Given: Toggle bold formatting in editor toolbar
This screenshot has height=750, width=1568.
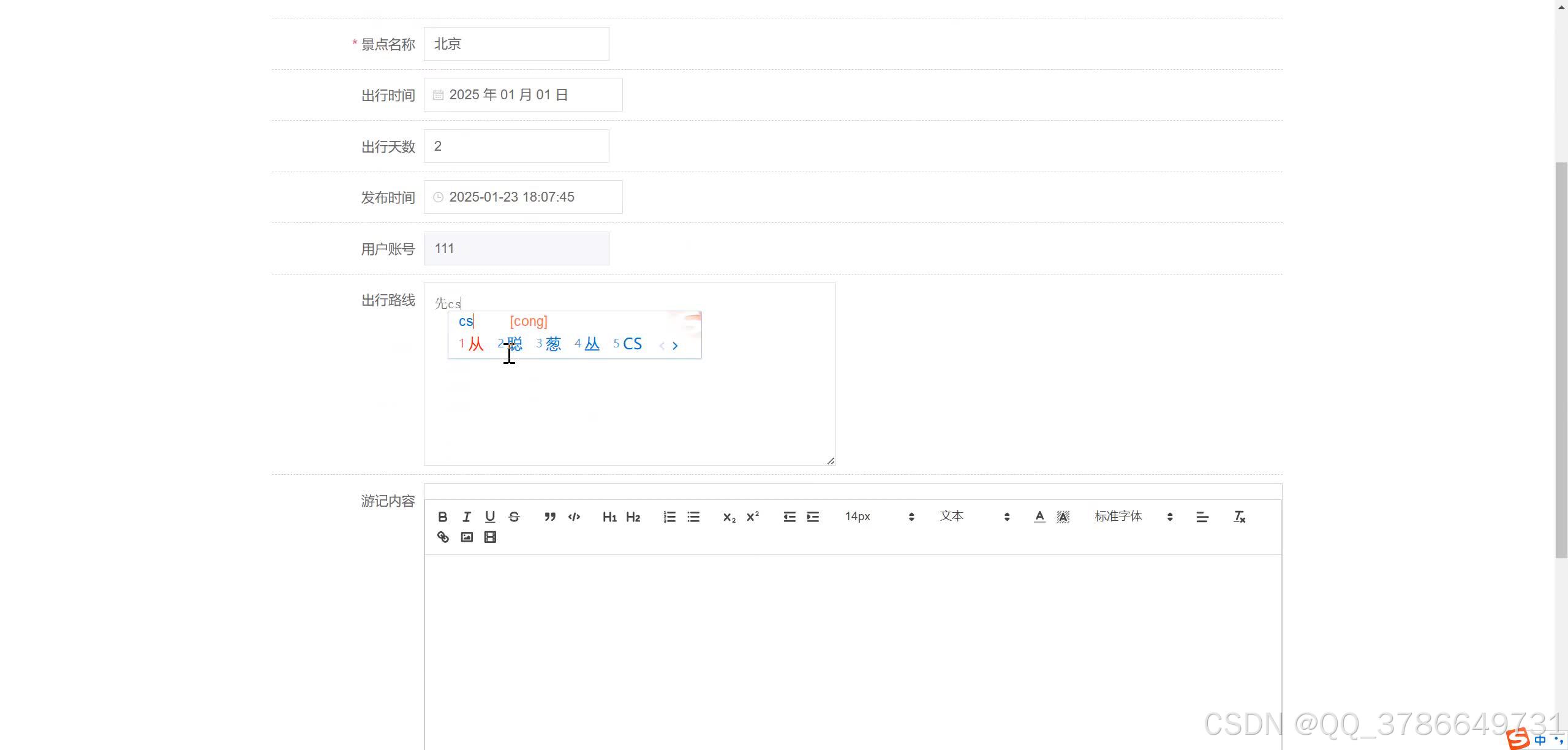Looking at the screenshot, I should coord(442,517).
